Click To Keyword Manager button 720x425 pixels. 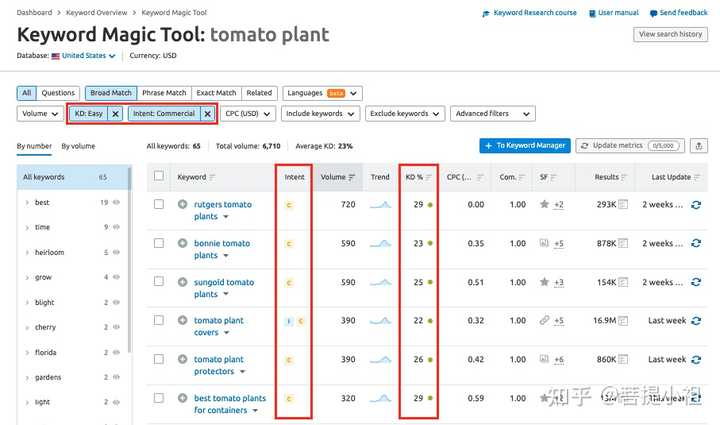pyautogui.click(x=525, y=145)
